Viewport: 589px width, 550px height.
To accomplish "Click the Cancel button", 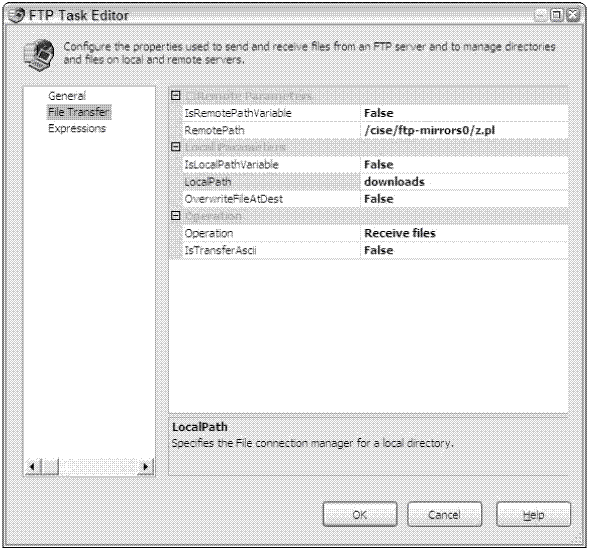I will click(444, 515).
